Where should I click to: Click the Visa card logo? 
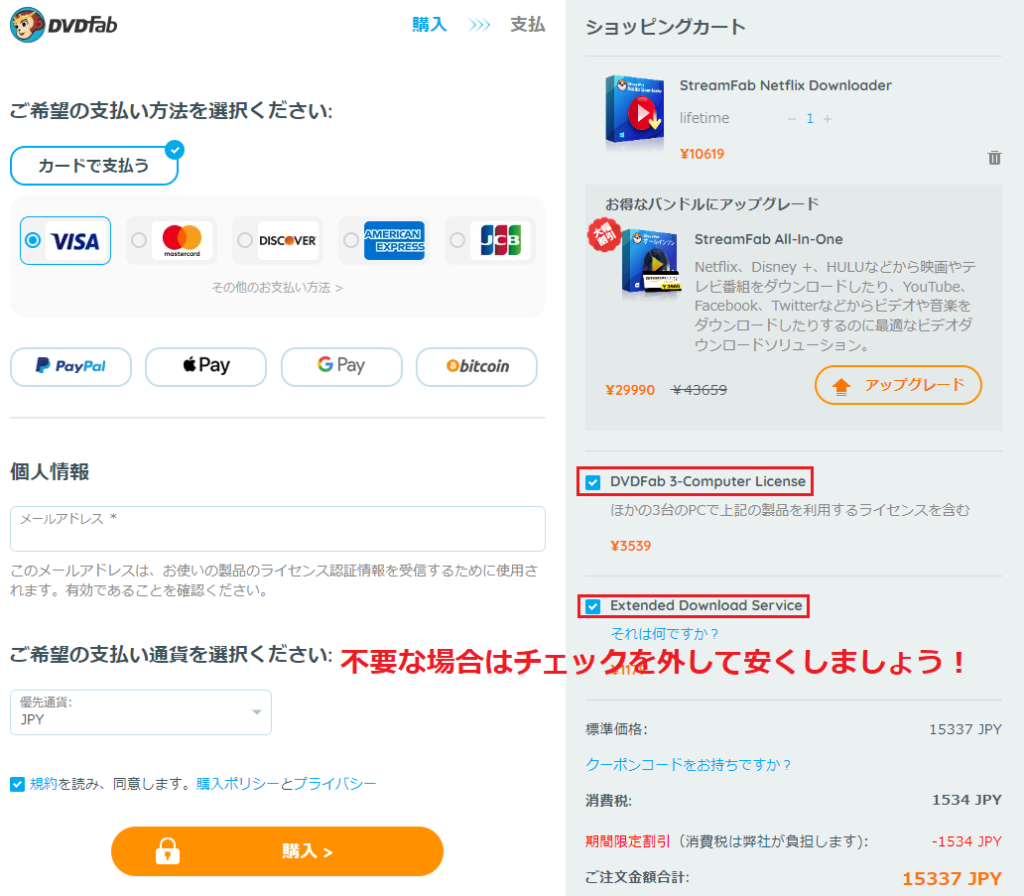click(x=76, y=242)
